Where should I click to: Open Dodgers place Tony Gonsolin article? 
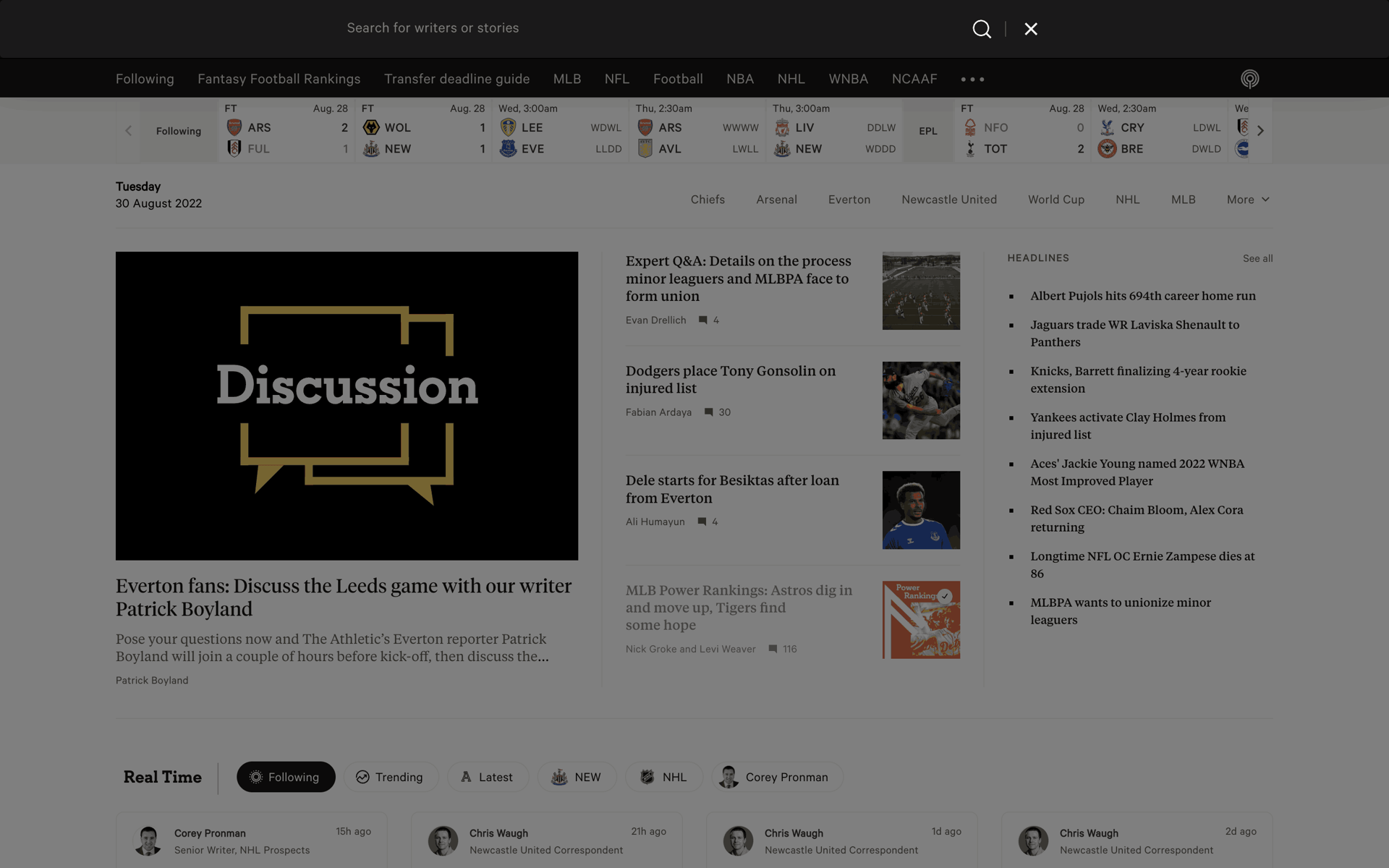point(731,380)
